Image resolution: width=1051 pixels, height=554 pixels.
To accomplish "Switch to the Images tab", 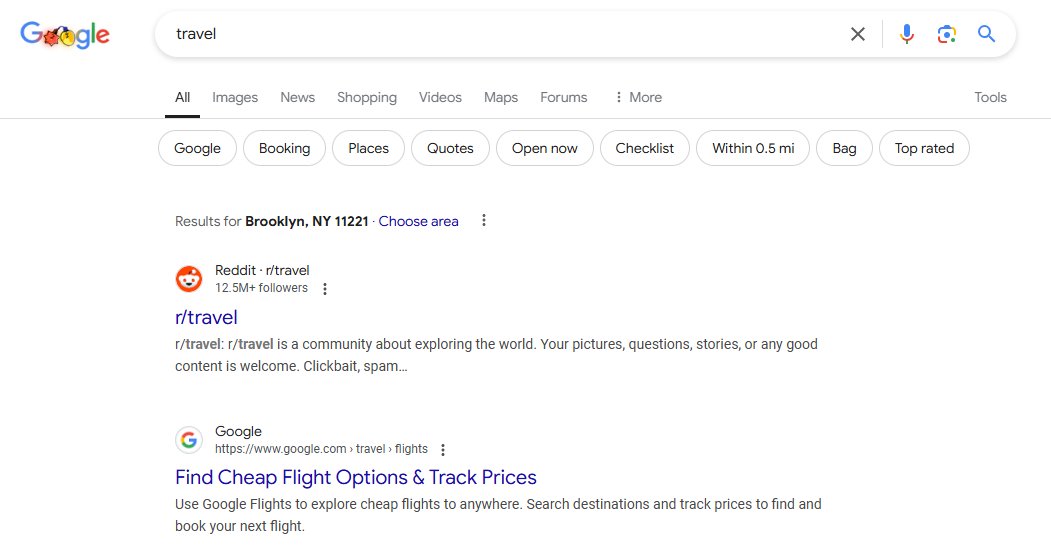I will 235,98.
